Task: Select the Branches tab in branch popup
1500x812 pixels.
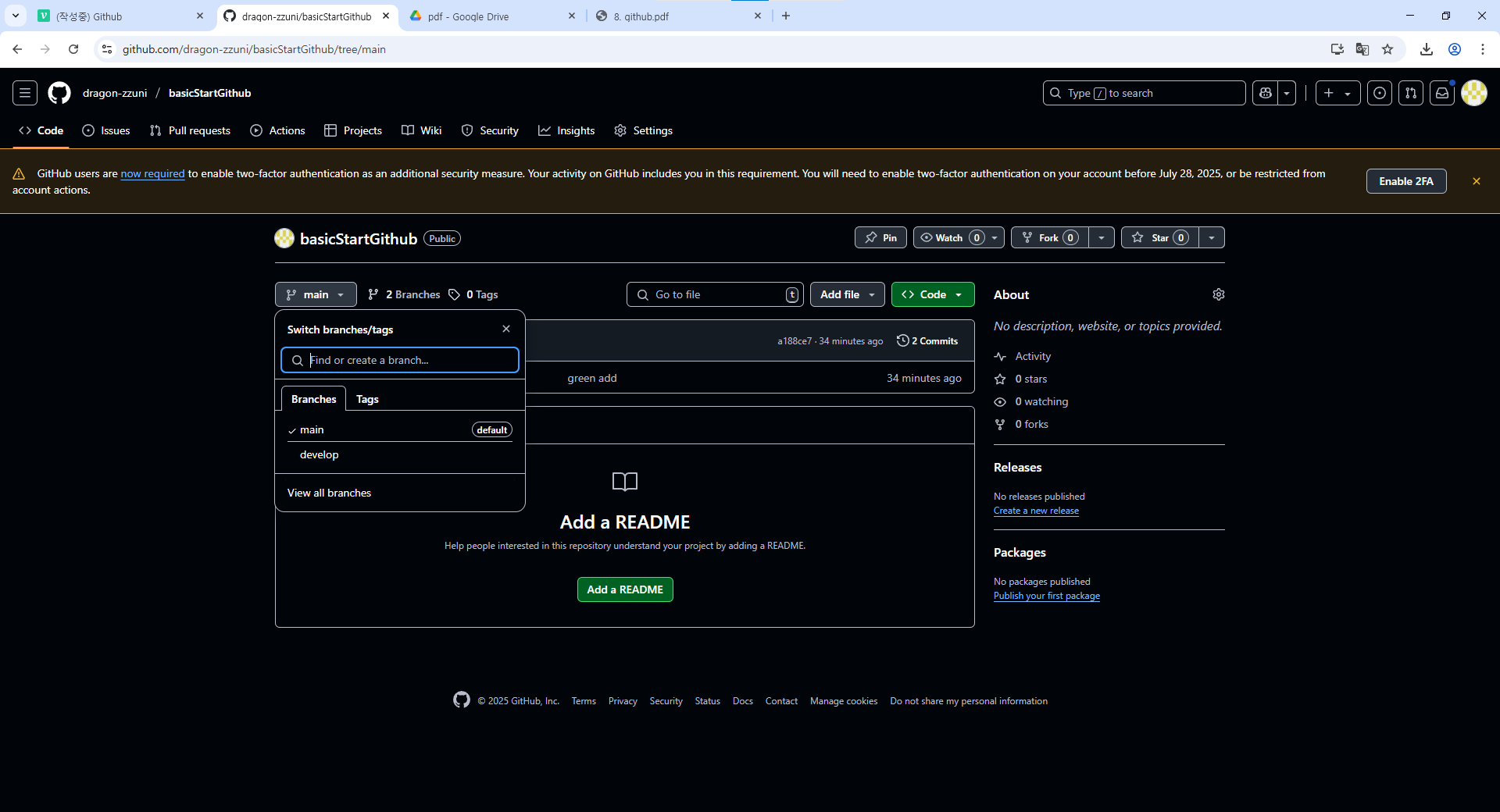Action: 313,399
